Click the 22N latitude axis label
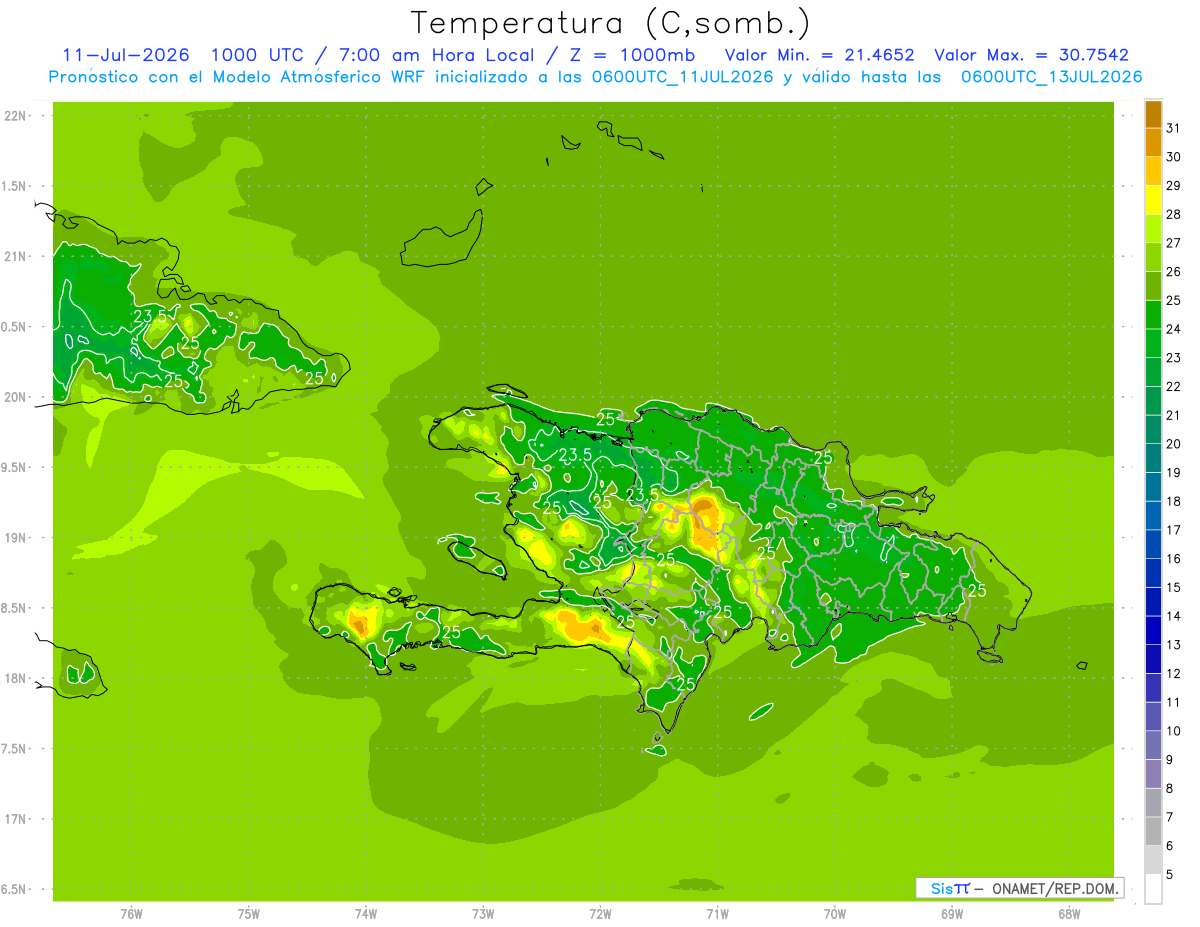Screen dimensions: 1200x927 [x=17, y=116]
